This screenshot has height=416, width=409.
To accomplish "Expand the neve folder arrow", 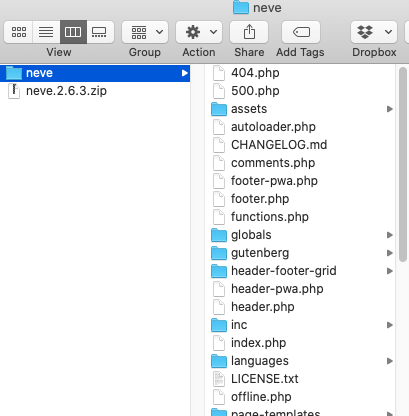I will pos(184,73).
